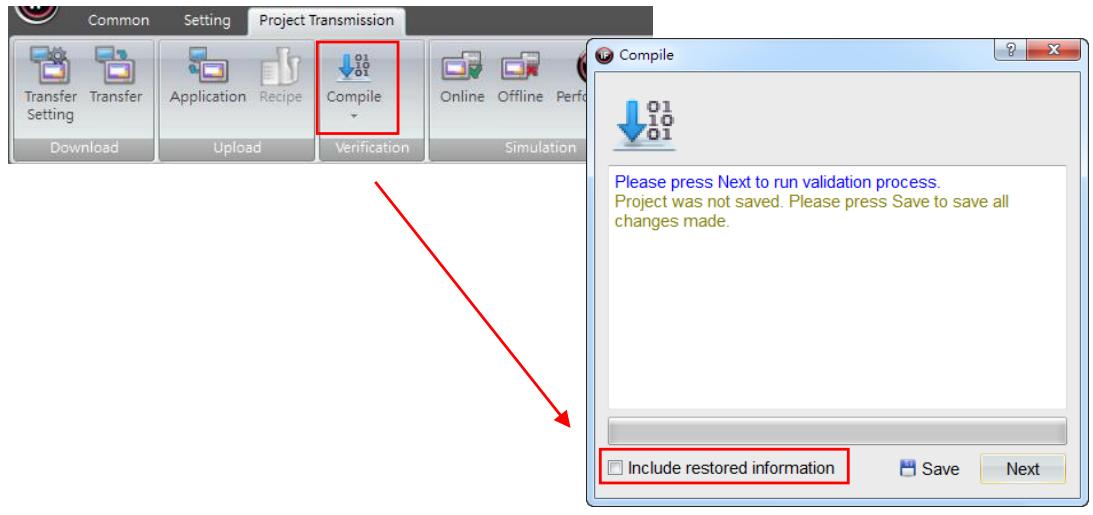1093x515 pixels.
Task: Click the help question mark button
Action: (1011, 50)
